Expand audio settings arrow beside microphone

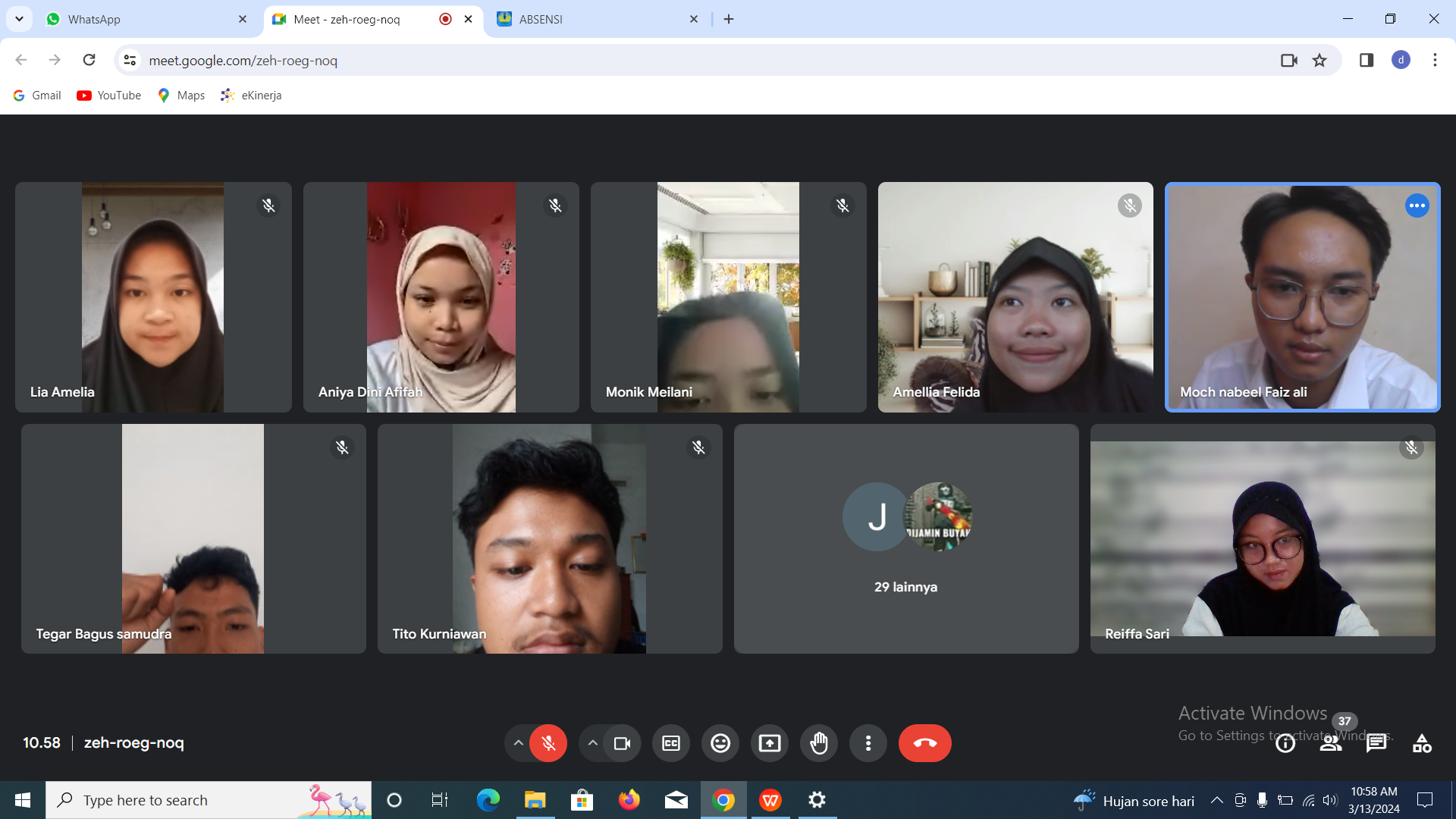pyautogui.click(x=519, y=743)
